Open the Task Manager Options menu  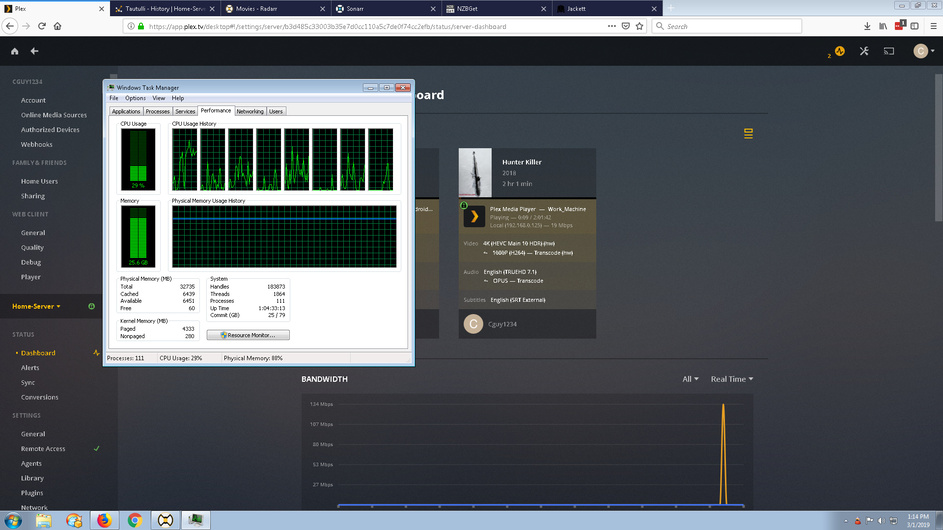coord(135,98)
